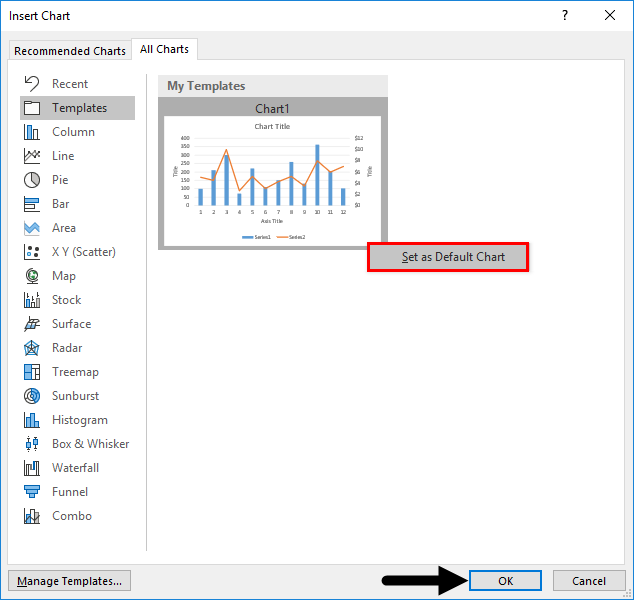Switch to All Charts tab
Screen dimensions: 634x600
tap(164, 49)
